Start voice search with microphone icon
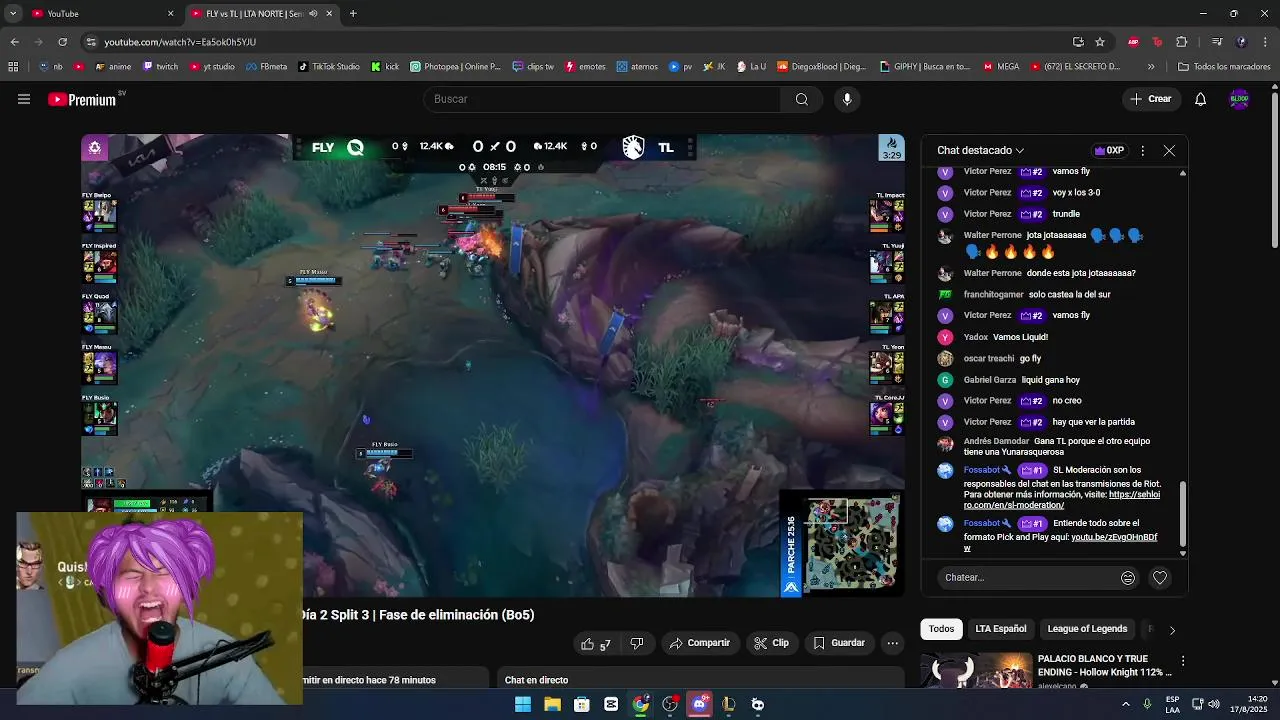Viewport: 1280px width, 720px height. click(847, 99)
